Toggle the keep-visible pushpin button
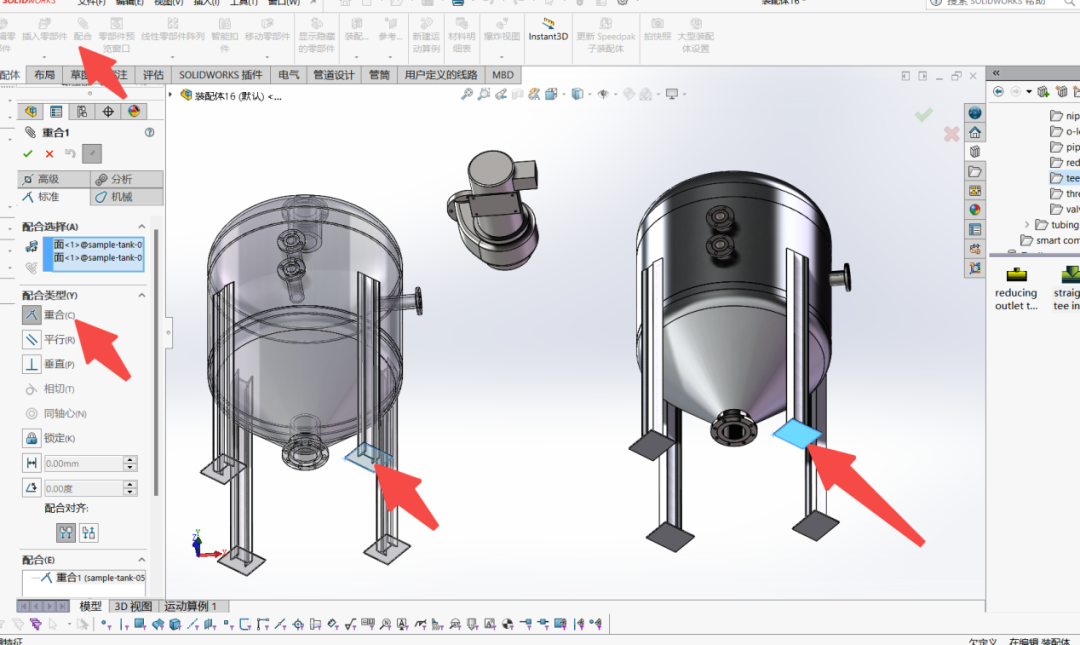The image size is (1080, 645). [x=92, y=154]
